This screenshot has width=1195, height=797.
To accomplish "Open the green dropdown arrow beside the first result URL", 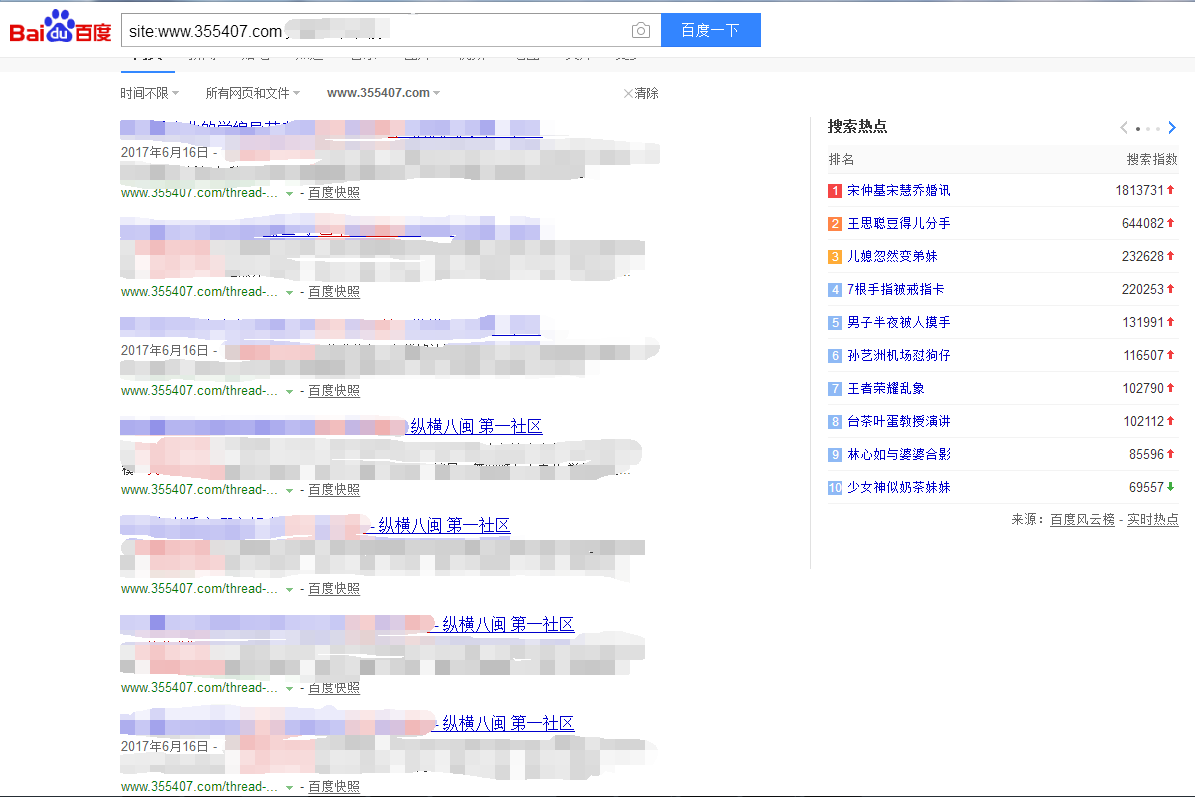I will click(x=288, y=192).
